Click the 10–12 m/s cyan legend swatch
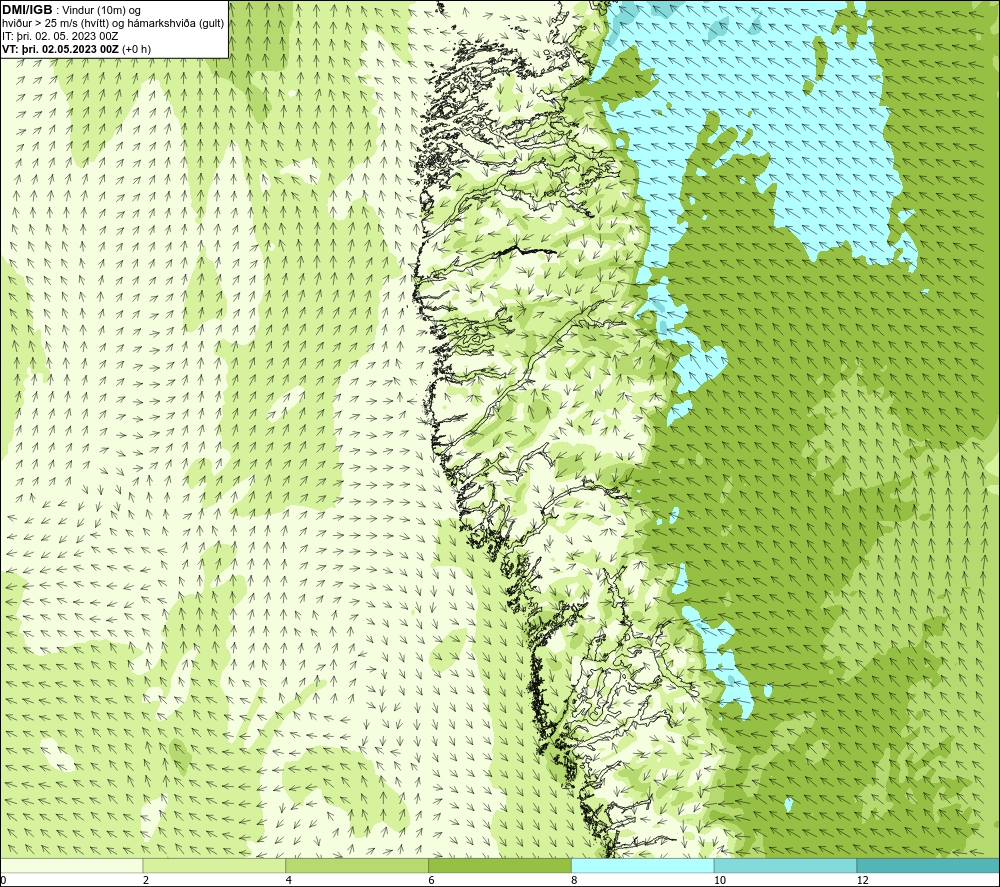The width and height of the screenshot is (1000, 887). (x=785, y=865)
